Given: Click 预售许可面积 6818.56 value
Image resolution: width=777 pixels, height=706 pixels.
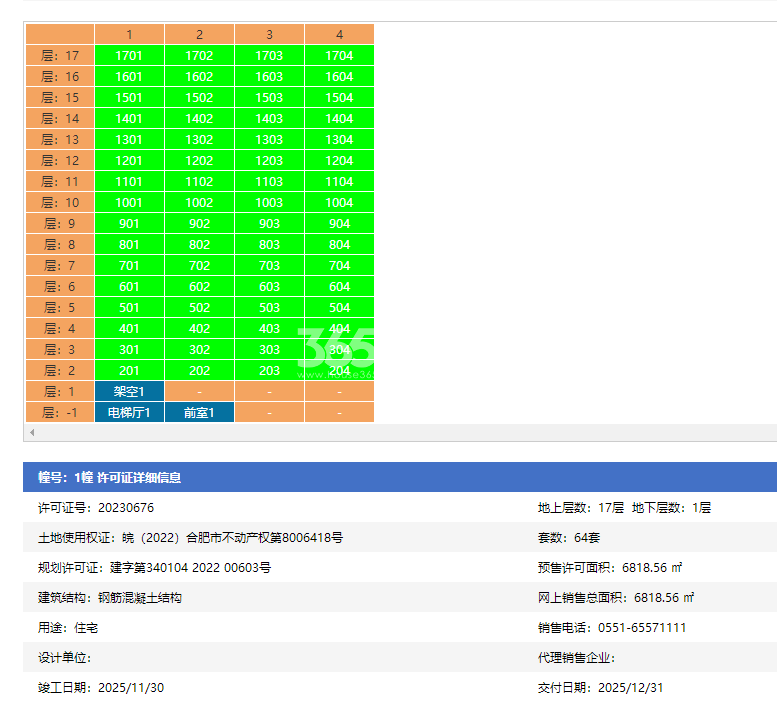Looking at the screenshot, I should (x=652, y=567).
